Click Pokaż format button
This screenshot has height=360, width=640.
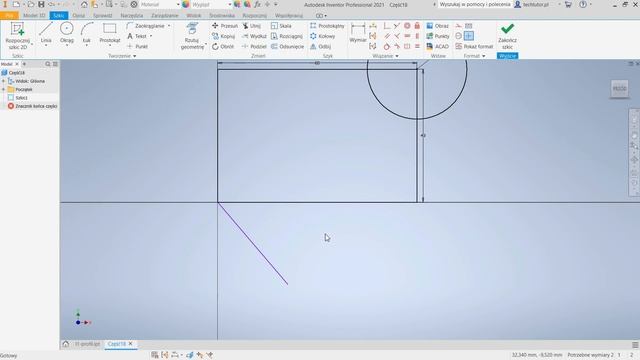[x=474, y=47]
